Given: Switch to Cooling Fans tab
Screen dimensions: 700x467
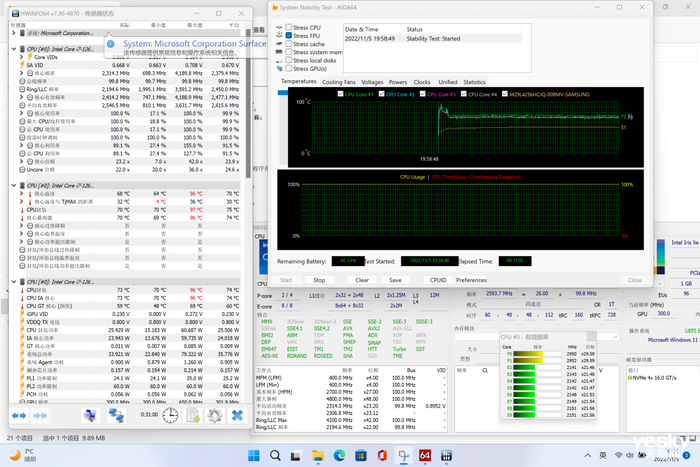Looking at the screenshot, I should tap(339, 82).
